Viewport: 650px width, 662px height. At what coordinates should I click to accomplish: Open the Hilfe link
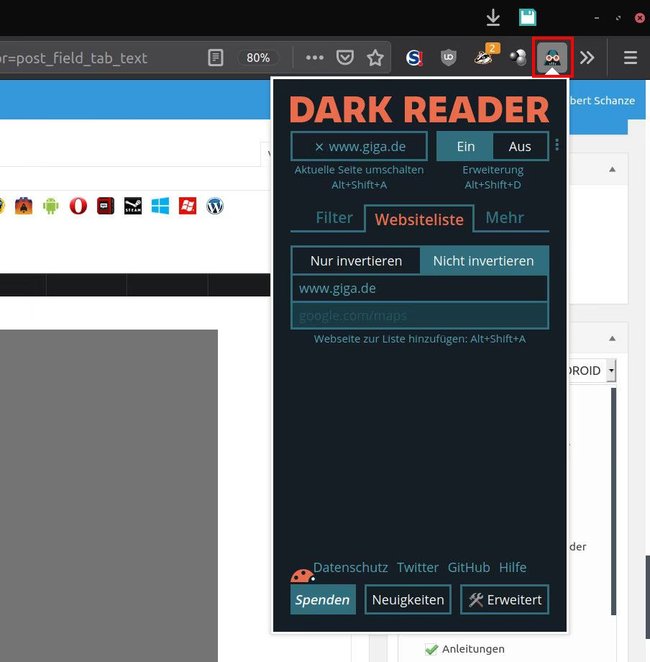pyautogui.click(x=512, y=567)
